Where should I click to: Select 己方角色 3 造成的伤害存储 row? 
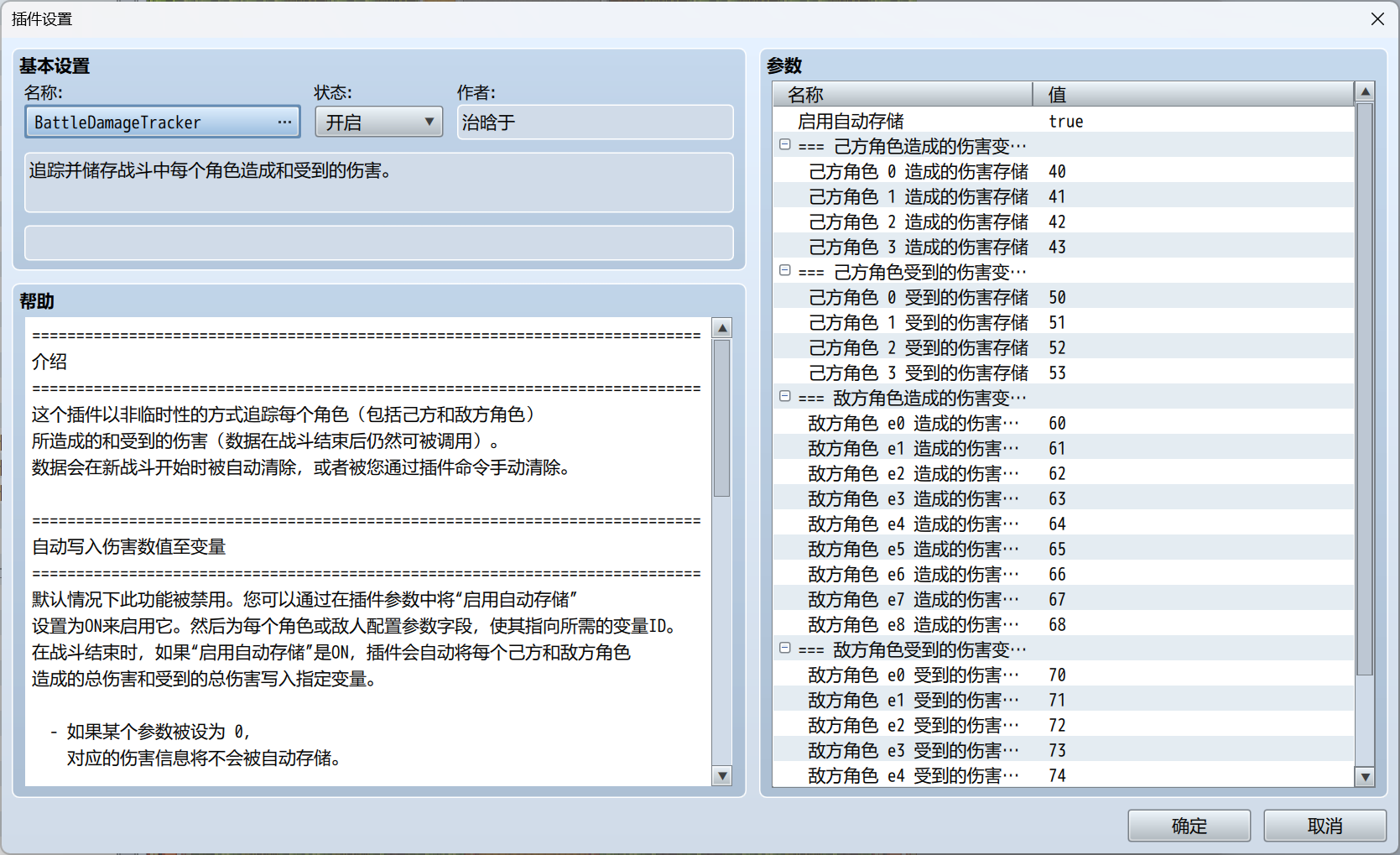tap(1064, 247)
